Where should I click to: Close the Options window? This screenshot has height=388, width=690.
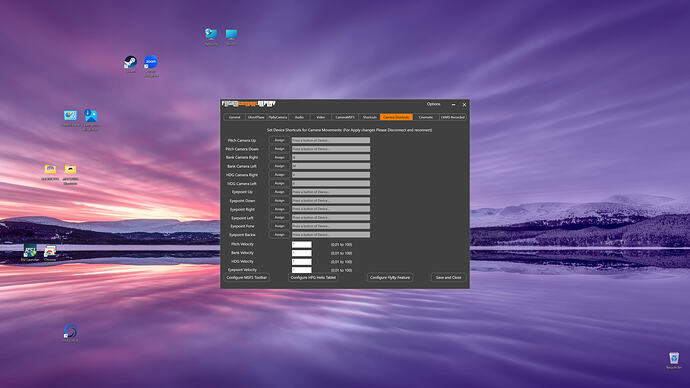coord(464,105)
